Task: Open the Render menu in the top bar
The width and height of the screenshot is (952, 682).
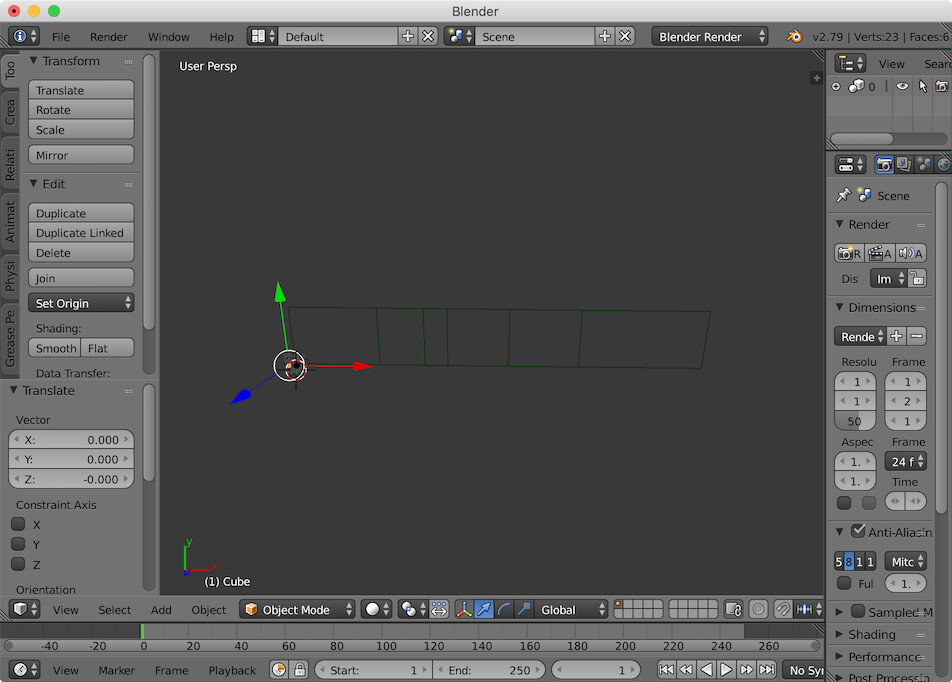Action: (109, 37)
